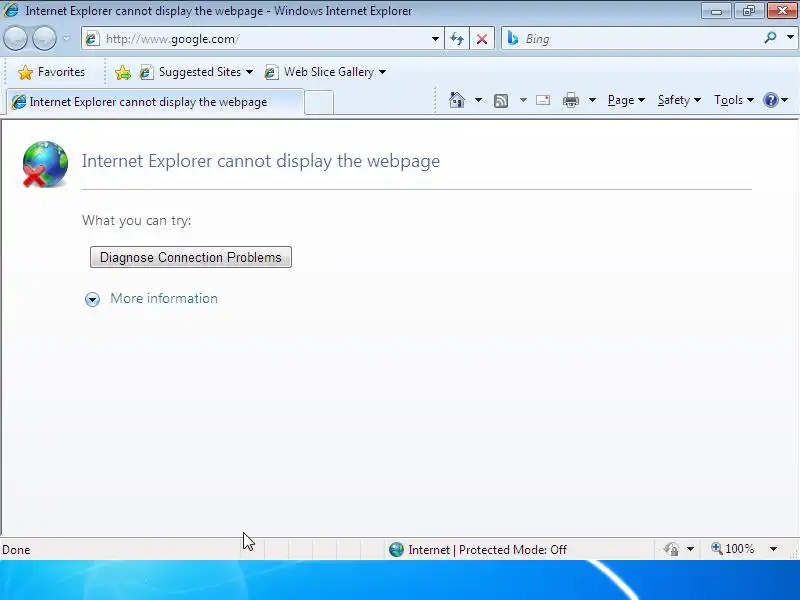Open the search provider options dropdown
Screen dimensions: 800x600
coord(790,37)
